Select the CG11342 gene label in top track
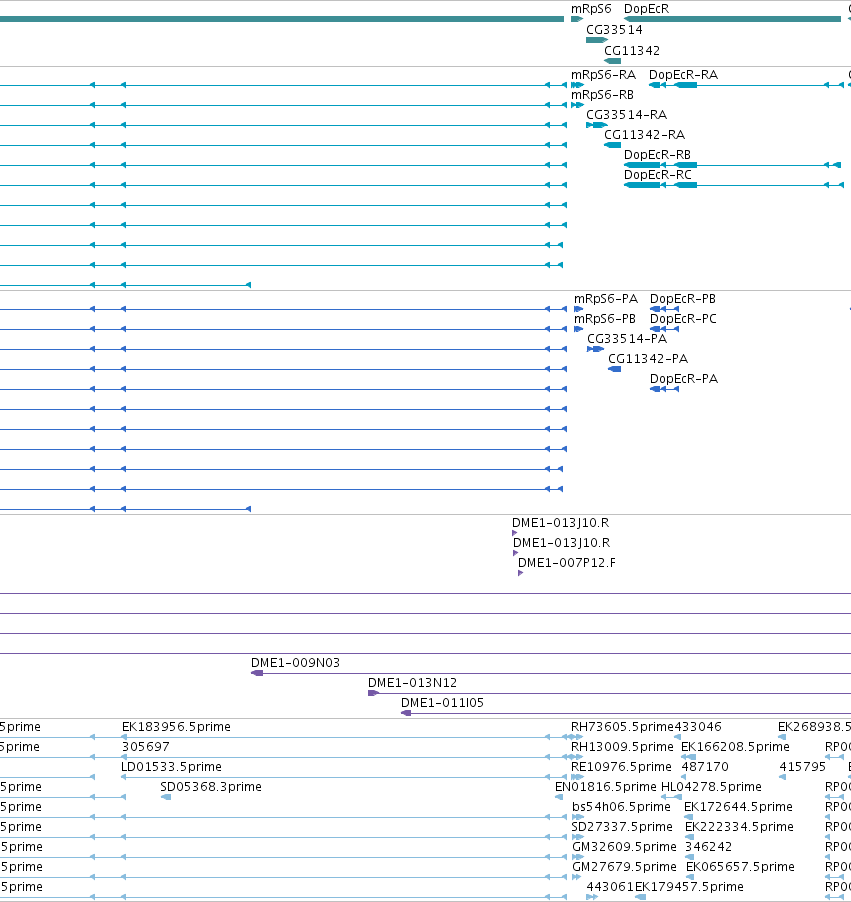The height and width of the screenshot is (902, 851). pos(632,51)
